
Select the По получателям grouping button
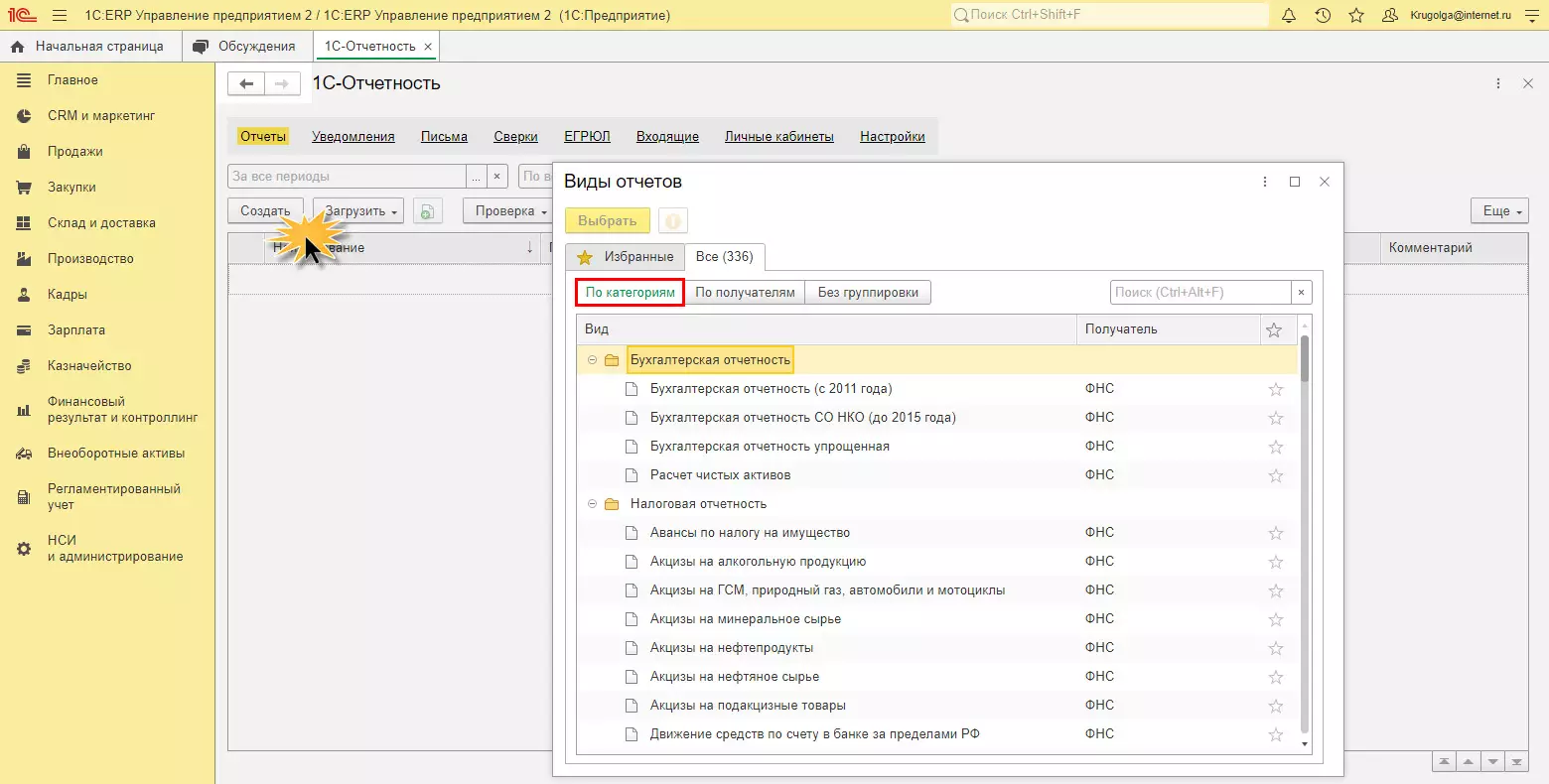[x=745, y=293]
